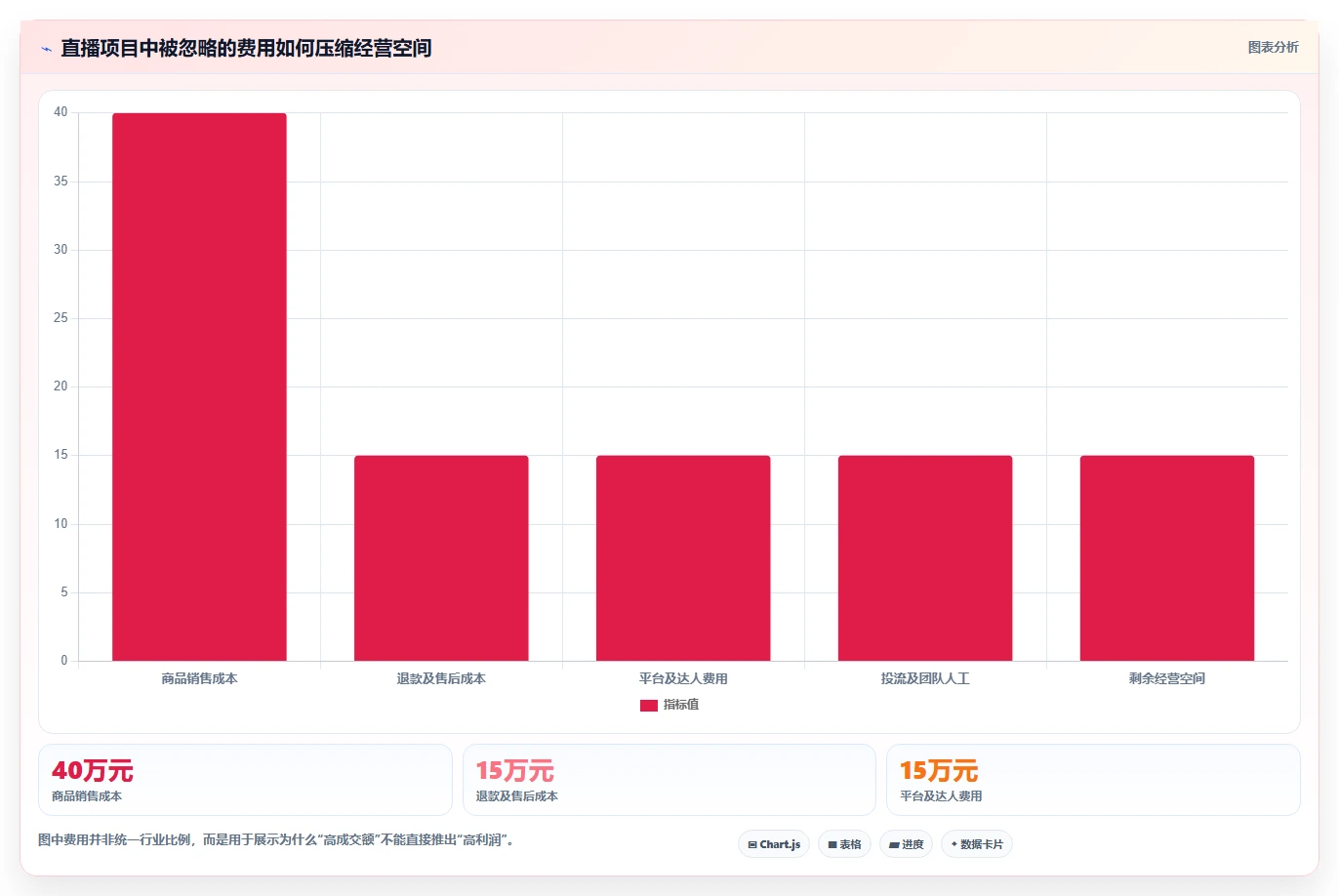This screenshot has width=1339, height=896.
Task: Select the 投流及团队人工 bar in chart
Action: point(925,558)
